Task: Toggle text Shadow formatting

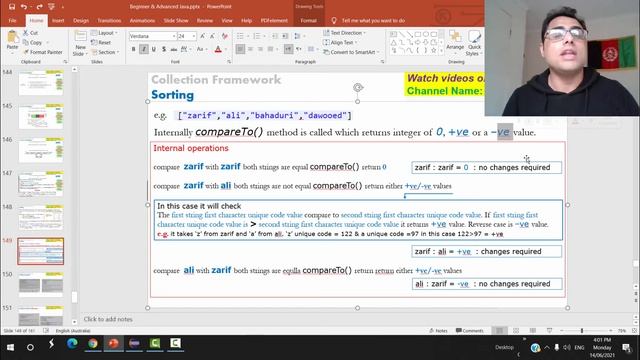Action: 164,49
